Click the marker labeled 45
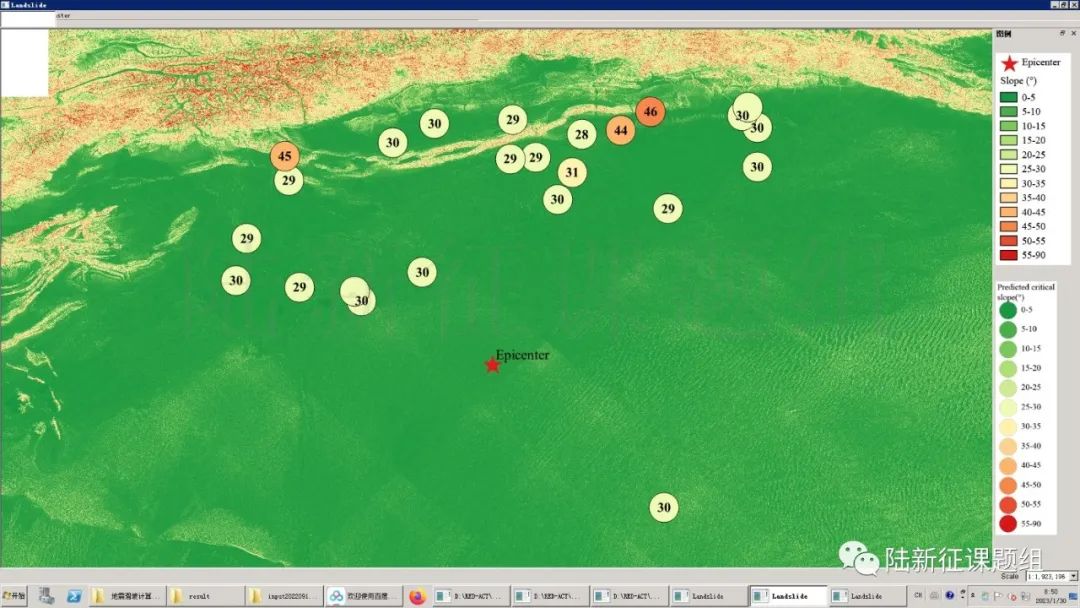 click(285, 156)
